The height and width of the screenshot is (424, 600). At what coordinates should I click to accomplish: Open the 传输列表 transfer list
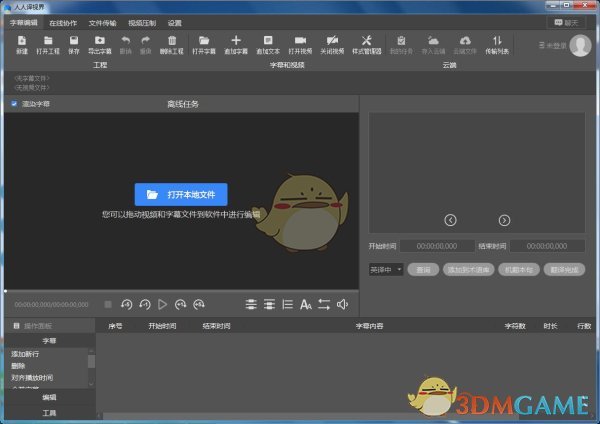pyautogui.click(x=496, y=42)
